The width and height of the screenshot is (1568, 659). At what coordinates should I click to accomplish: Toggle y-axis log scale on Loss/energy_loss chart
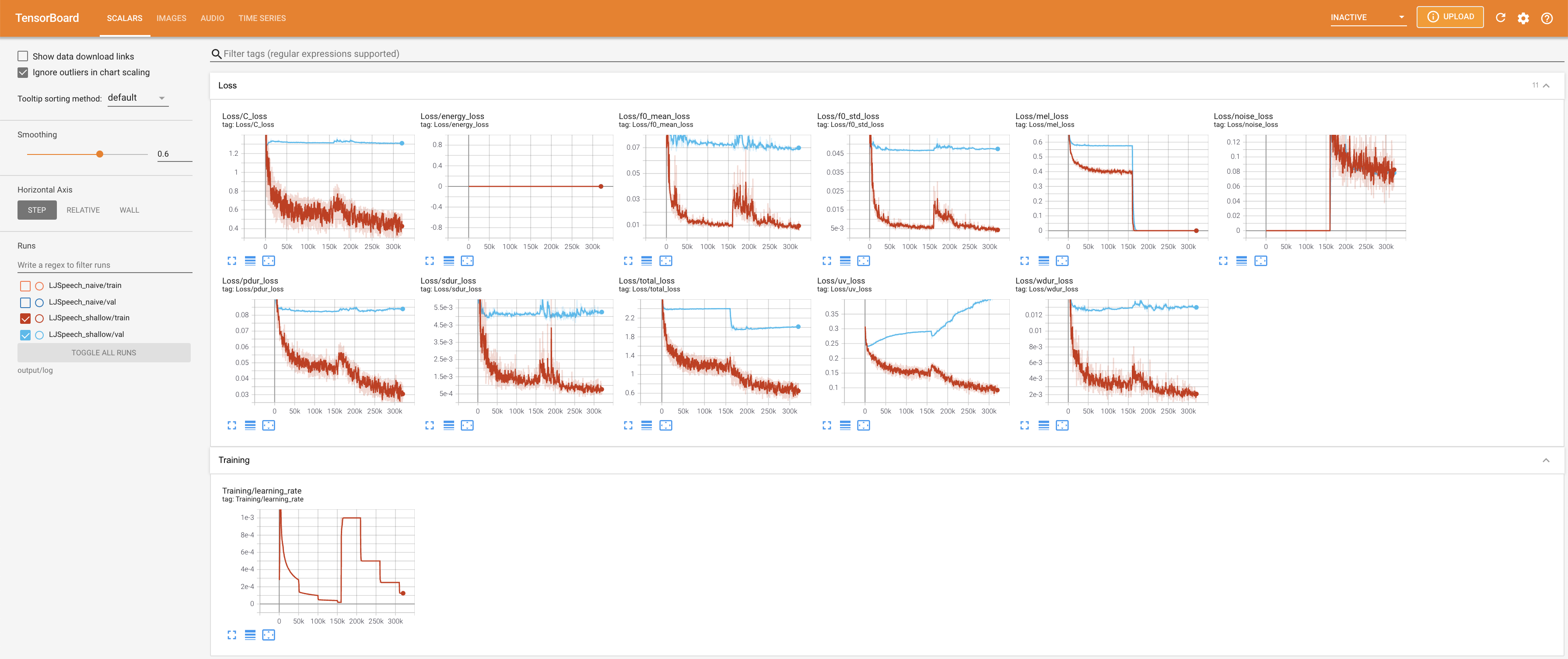point(448,261)
